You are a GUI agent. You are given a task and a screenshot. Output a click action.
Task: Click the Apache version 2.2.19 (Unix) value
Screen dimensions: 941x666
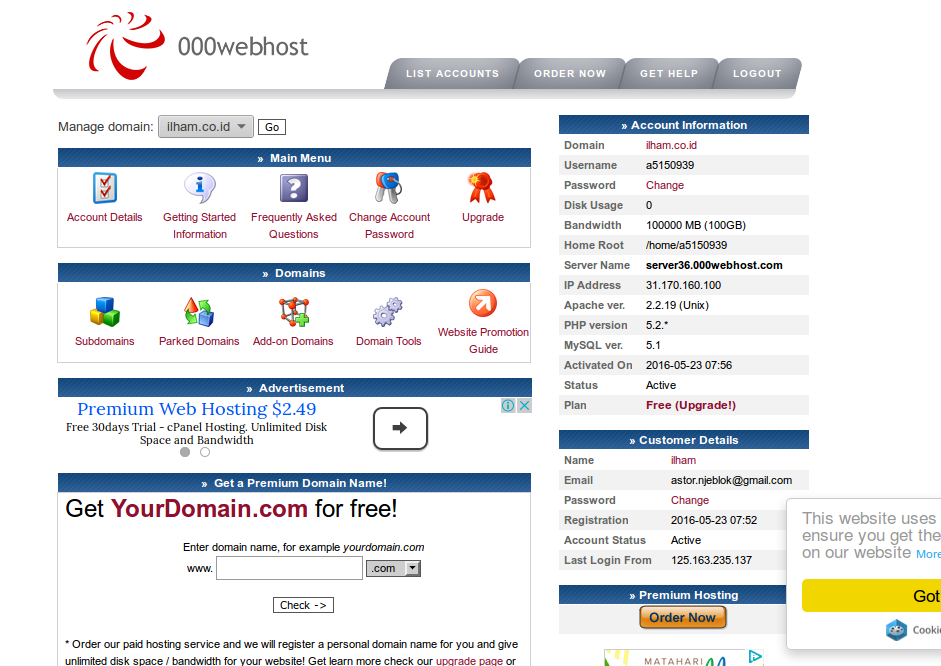pyautogui.click(x=677, y=305)
